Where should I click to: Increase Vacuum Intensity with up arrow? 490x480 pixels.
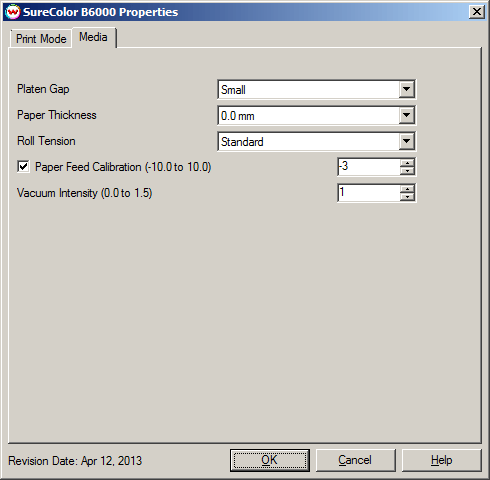407,189
